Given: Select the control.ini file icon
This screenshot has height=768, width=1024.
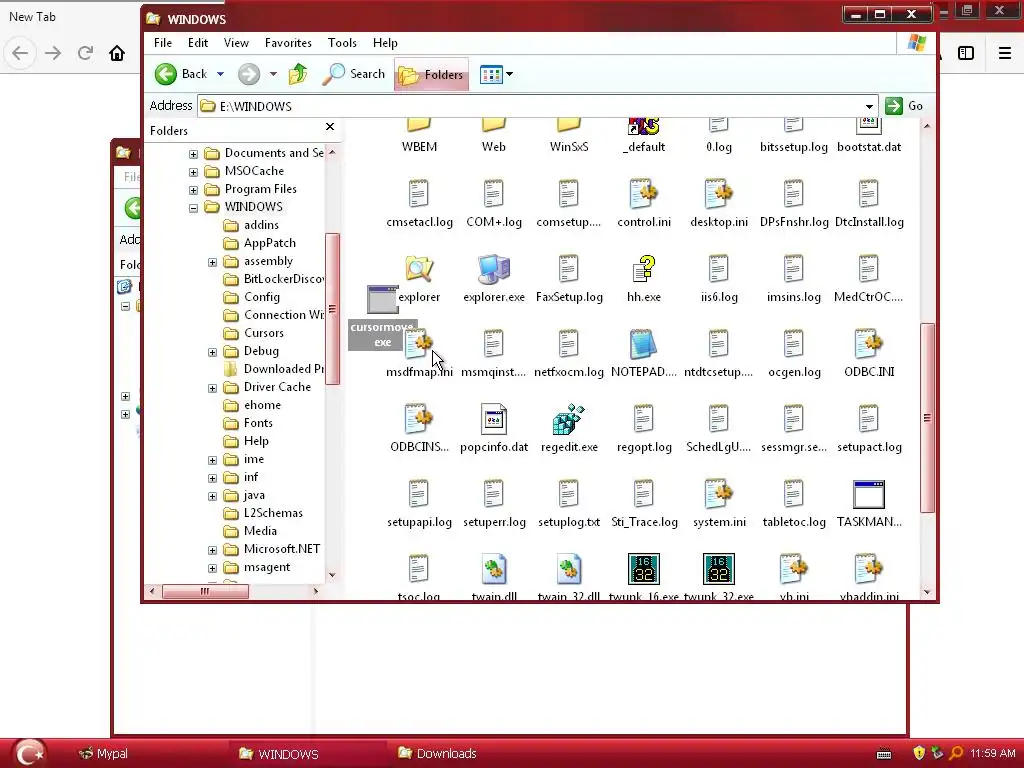Looking at the screenshot, I should coord(644,194).
